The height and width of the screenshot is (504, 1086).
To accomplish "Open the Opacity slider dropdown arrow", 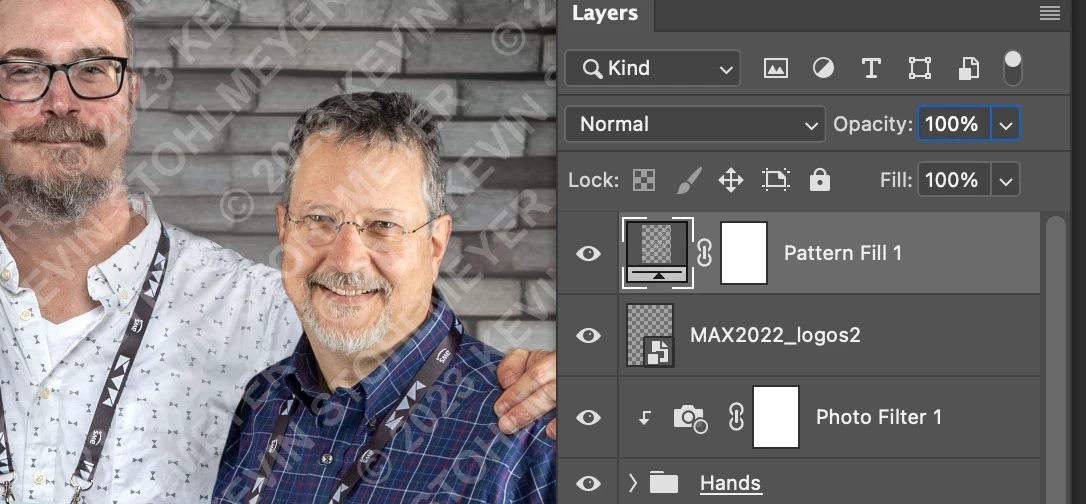I will pos(1006,125).
